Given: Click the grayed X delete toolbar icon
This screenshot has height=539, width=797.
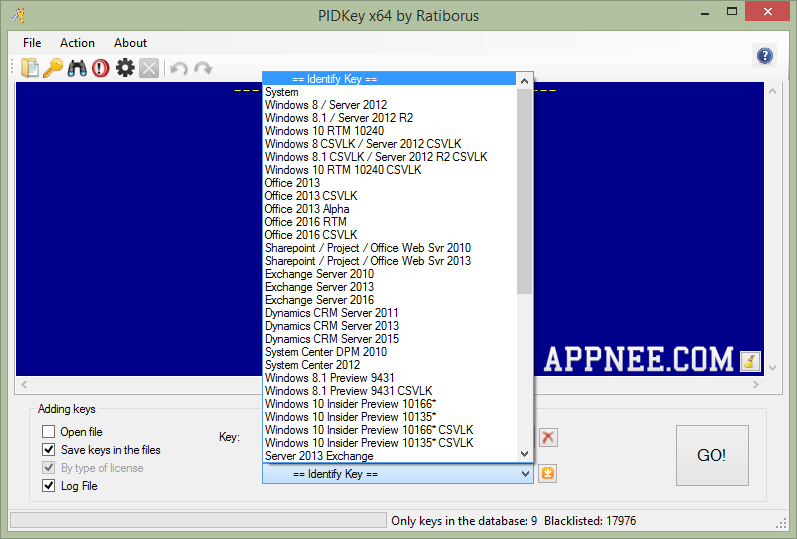Looking at the screenshot, I should pos(149,68).
